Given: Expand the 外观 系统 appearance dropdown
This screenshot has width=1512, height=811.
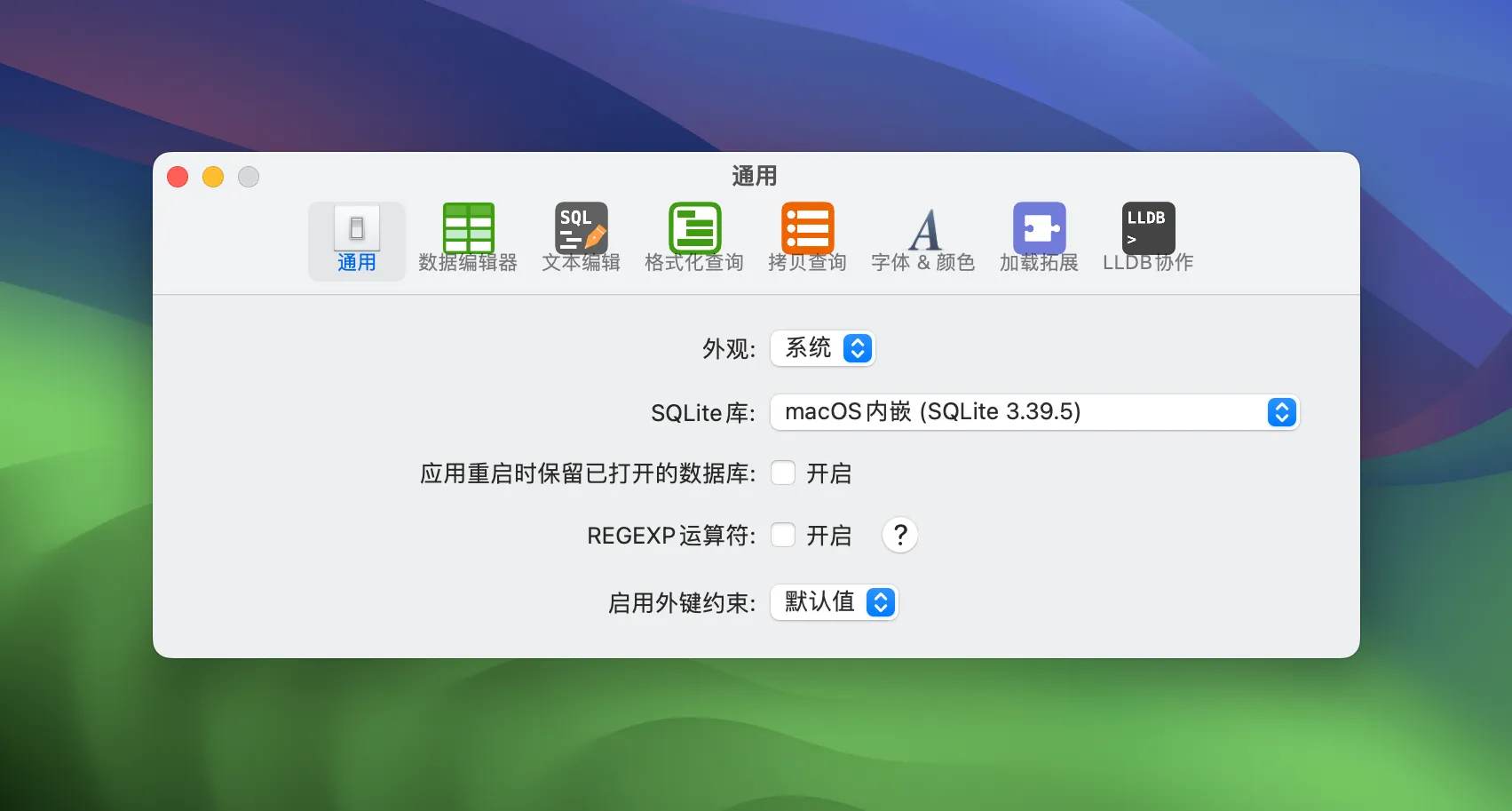Looking at the screenshot, I should click(x=823, y=348).
